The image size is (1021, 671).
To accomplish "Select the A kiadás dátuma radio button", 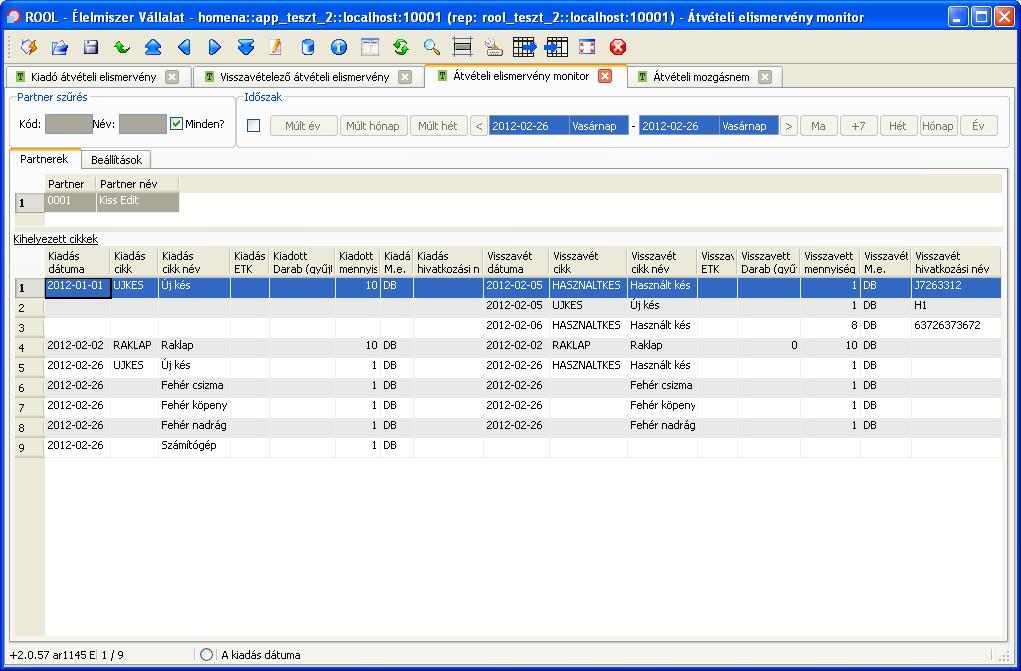I will click(207, 655).
